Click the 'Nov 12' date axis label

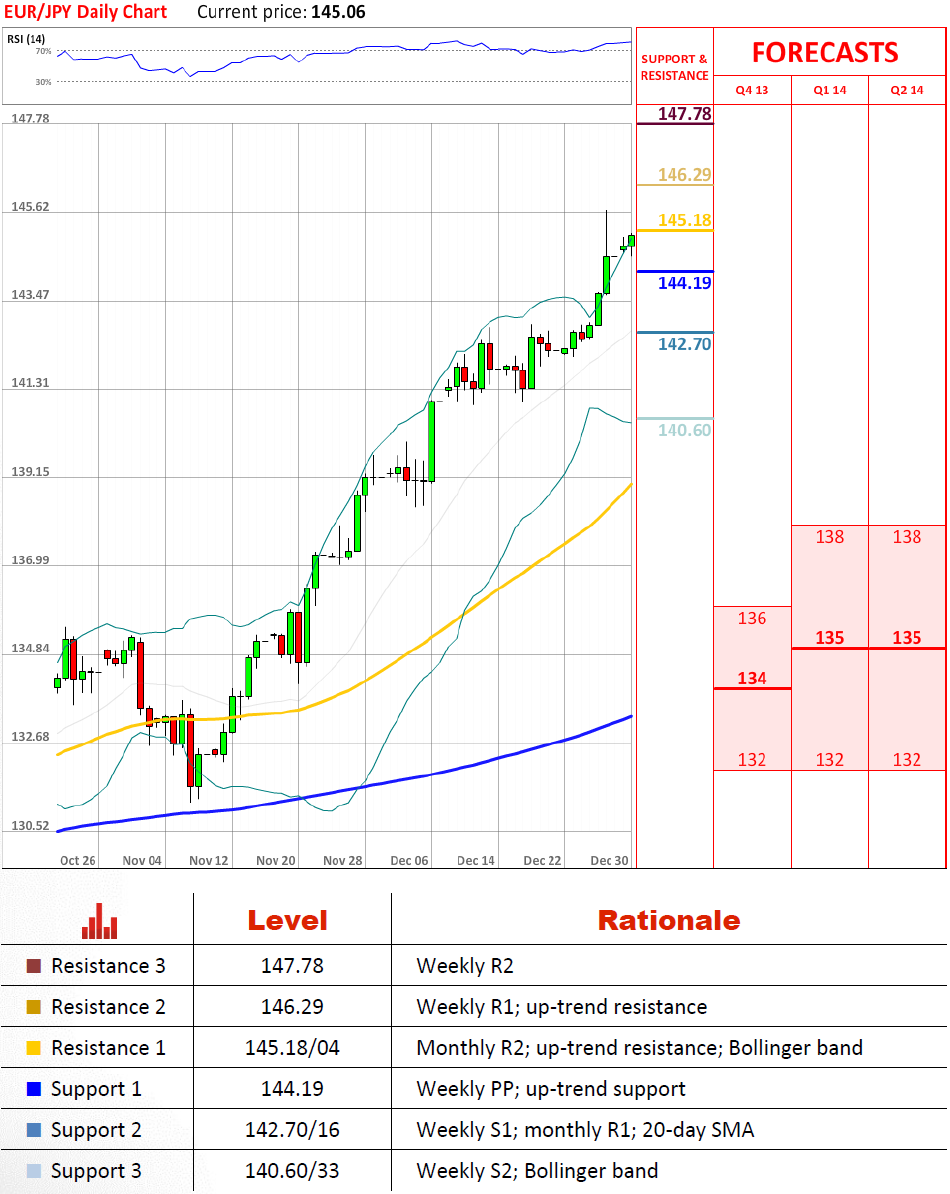[209, 860]
